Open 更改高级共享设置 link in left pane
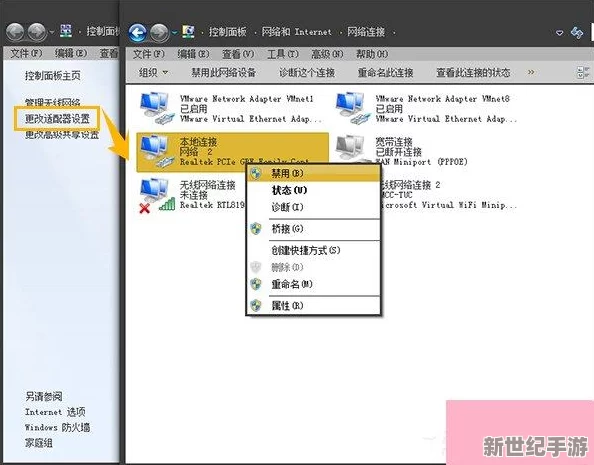Viewport: 594px width, 465px height. tap(62, 135)
